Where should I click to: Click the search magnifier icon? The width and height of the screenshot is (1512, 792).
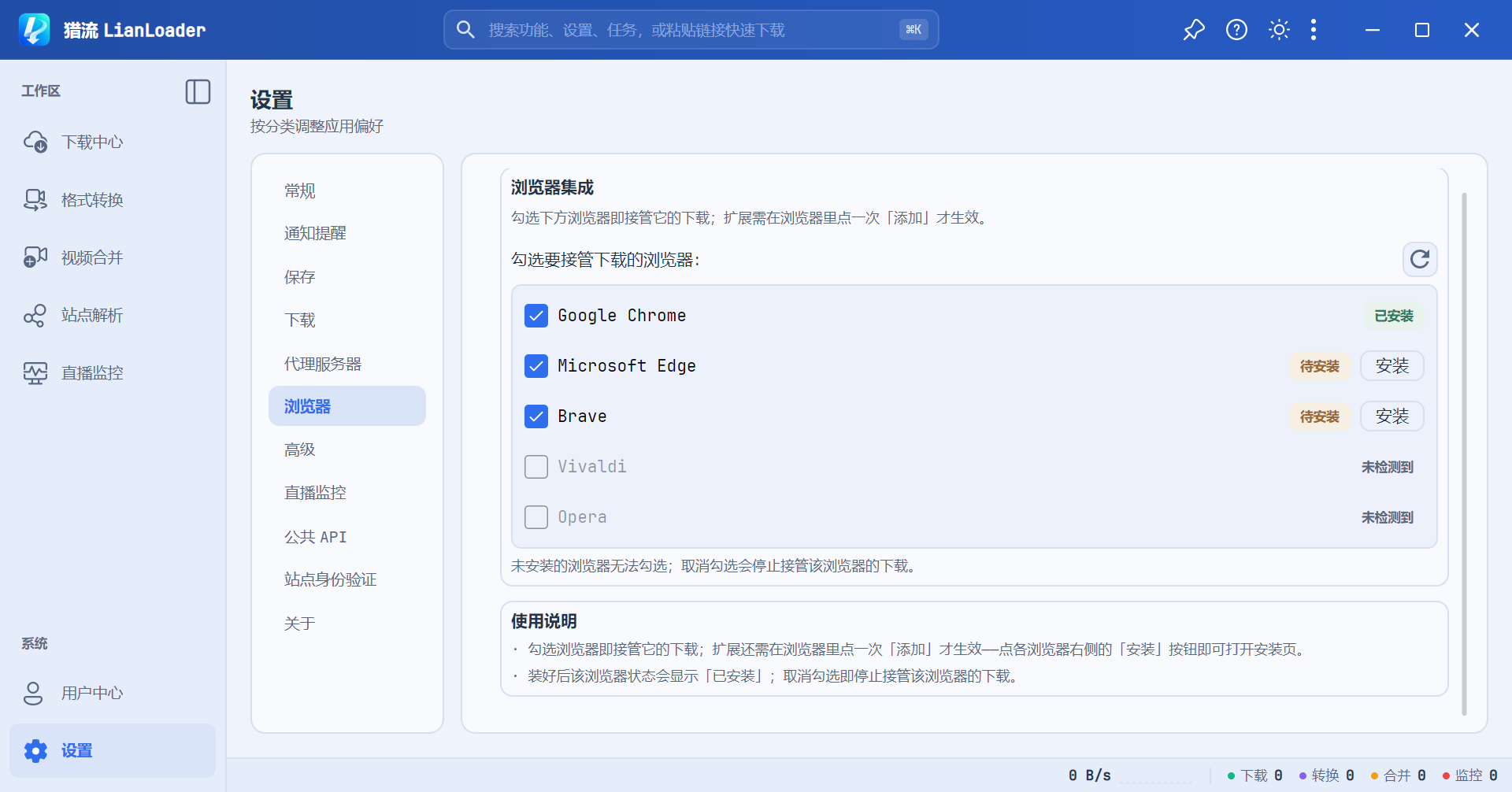click(465, 30)
